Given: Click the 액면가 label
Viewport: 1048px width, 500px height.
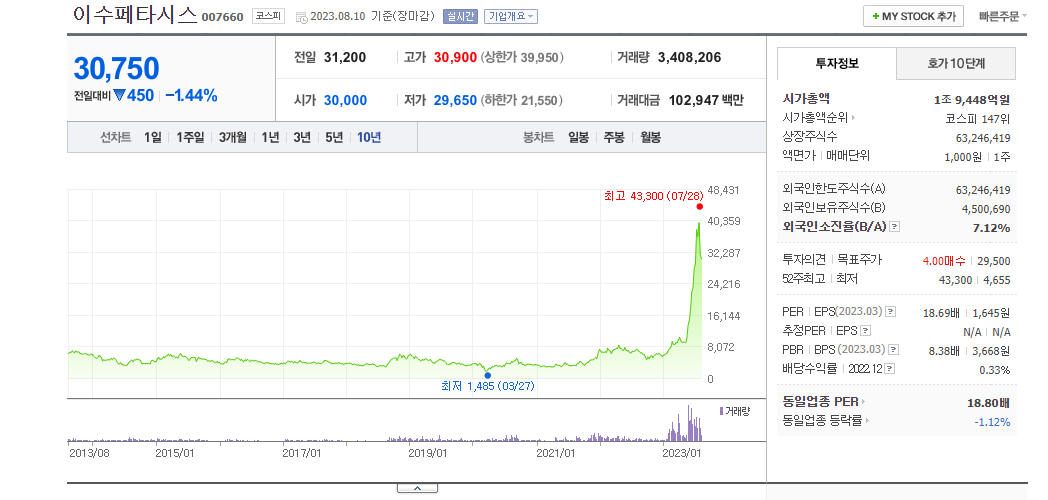Looking at the screenshot, I should pyautogui.click(x=799, y=155).
